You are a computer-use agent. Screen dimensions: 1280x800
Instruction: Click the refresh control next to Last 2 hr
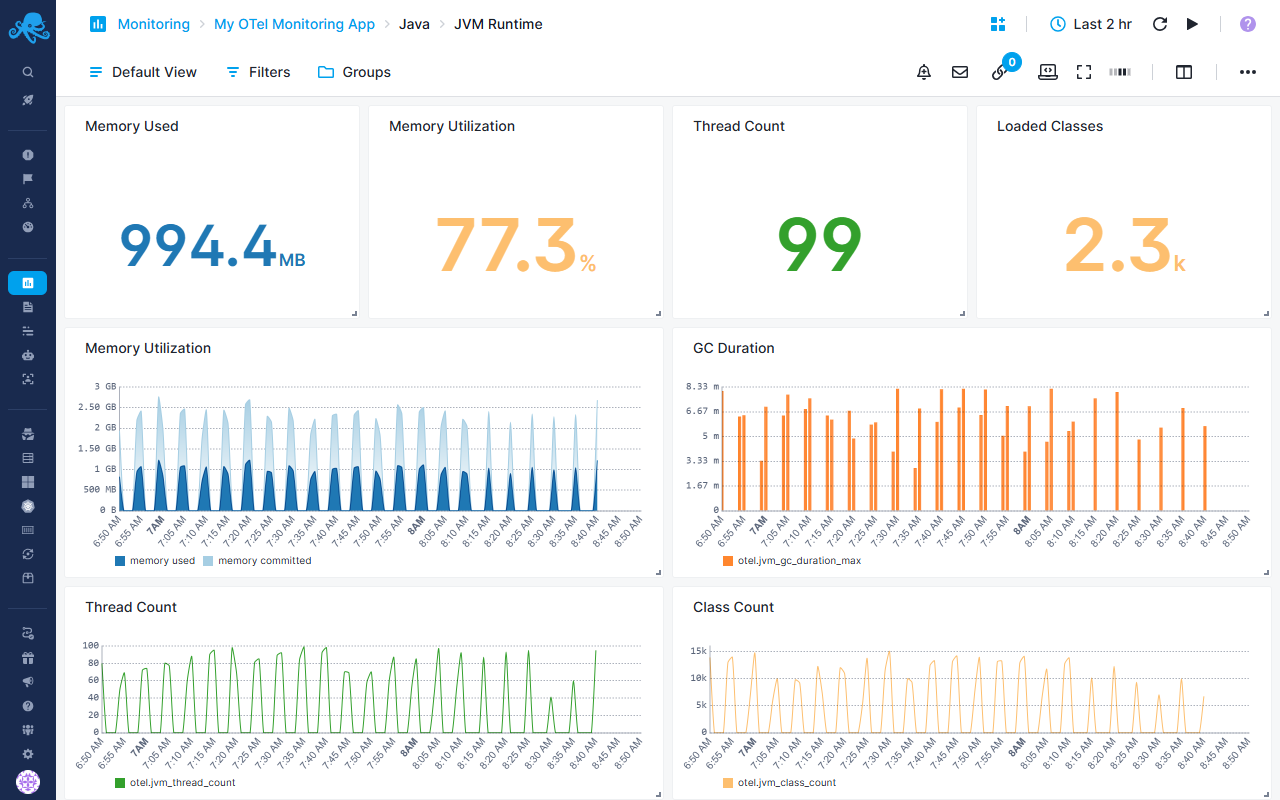coord(1159,24)
